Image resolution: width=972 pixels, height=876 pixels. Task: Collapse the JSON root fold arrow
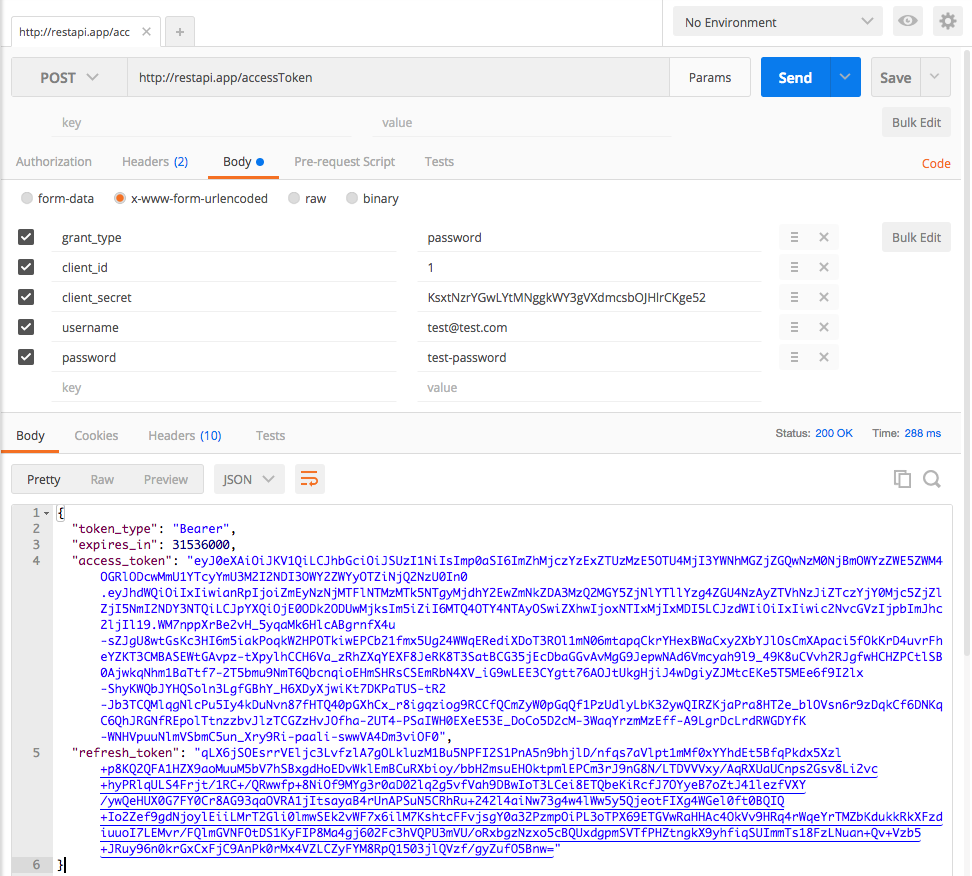click(47, 513)
